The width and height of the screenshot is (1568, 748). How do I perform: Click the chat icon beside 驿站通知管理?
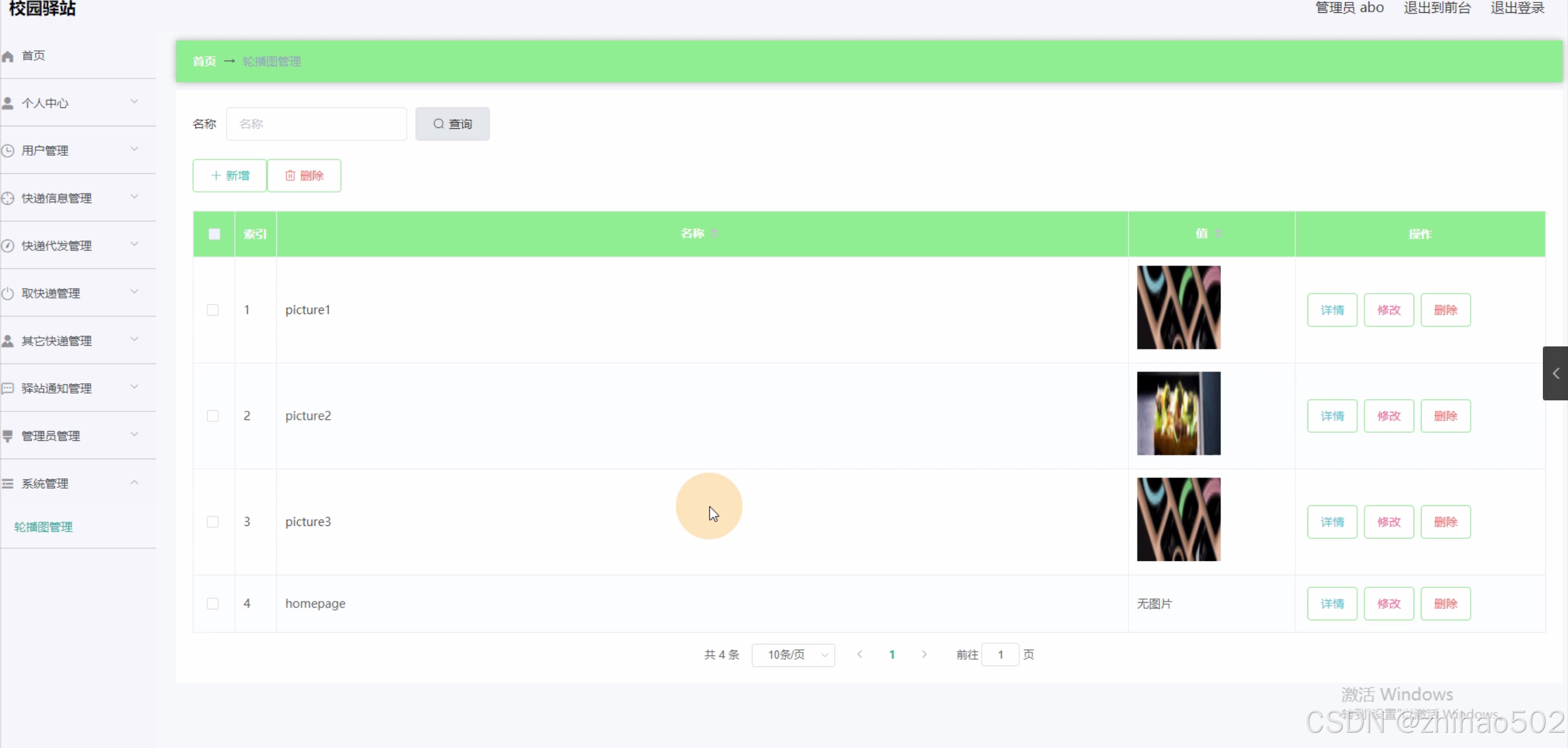(x=8, y=389)
